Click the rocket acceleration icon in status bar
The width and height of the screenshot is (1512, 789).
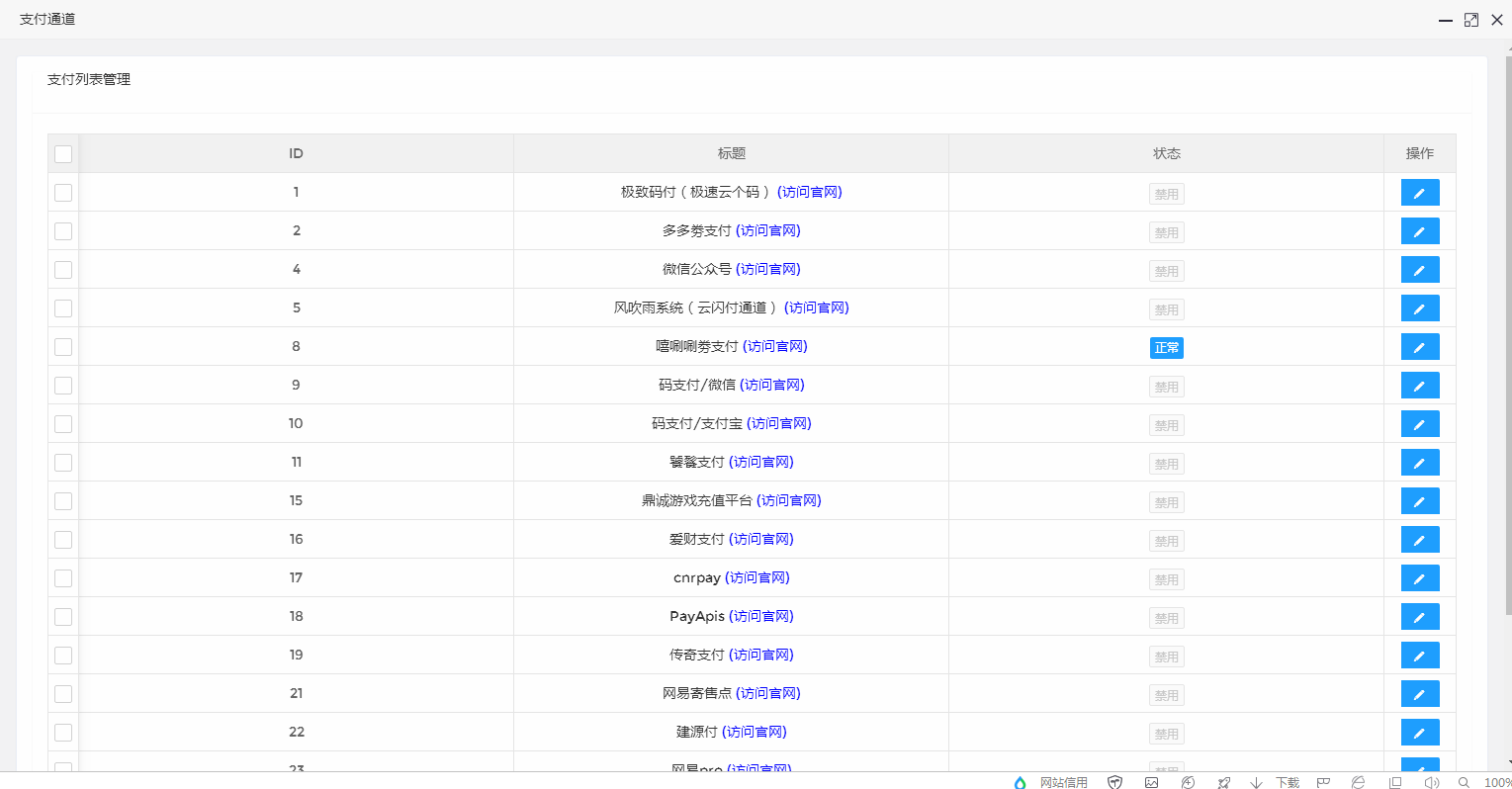click(1223, 781)
